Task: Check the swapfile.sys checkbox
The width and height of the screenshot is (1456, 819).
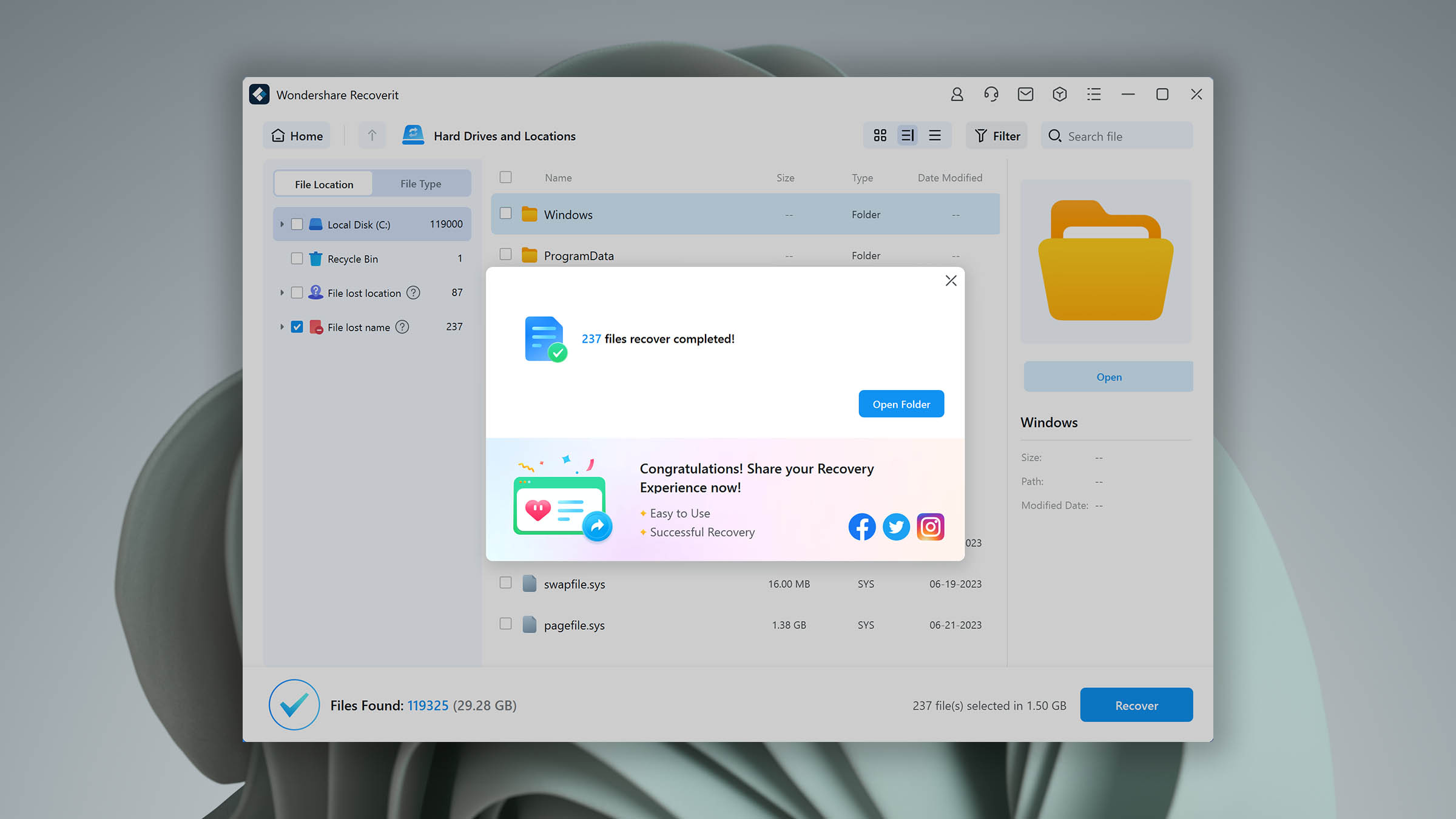Action: [x=505, y=582]
